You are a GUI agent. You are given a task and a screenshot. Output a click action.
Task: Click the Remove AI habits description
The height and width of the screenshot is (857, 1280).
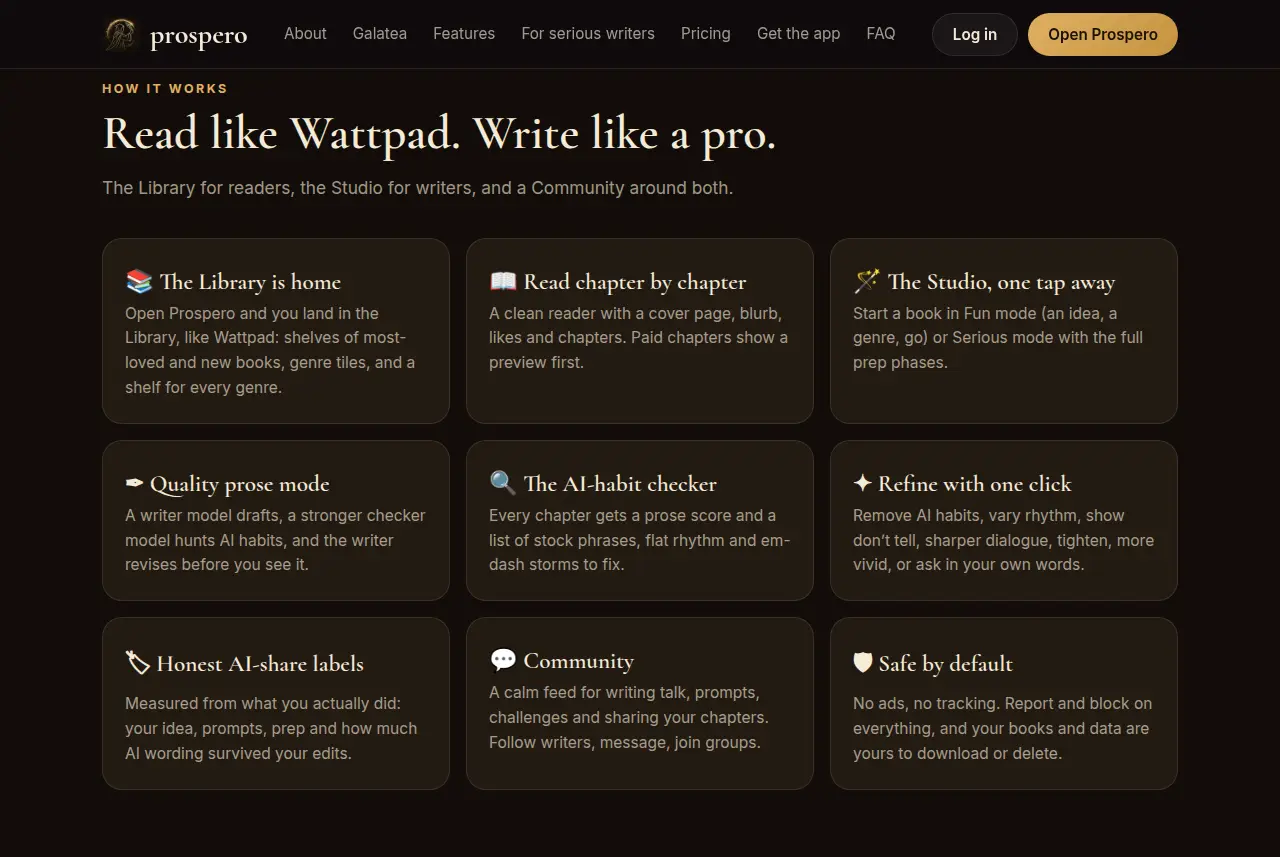(1003, 540)
